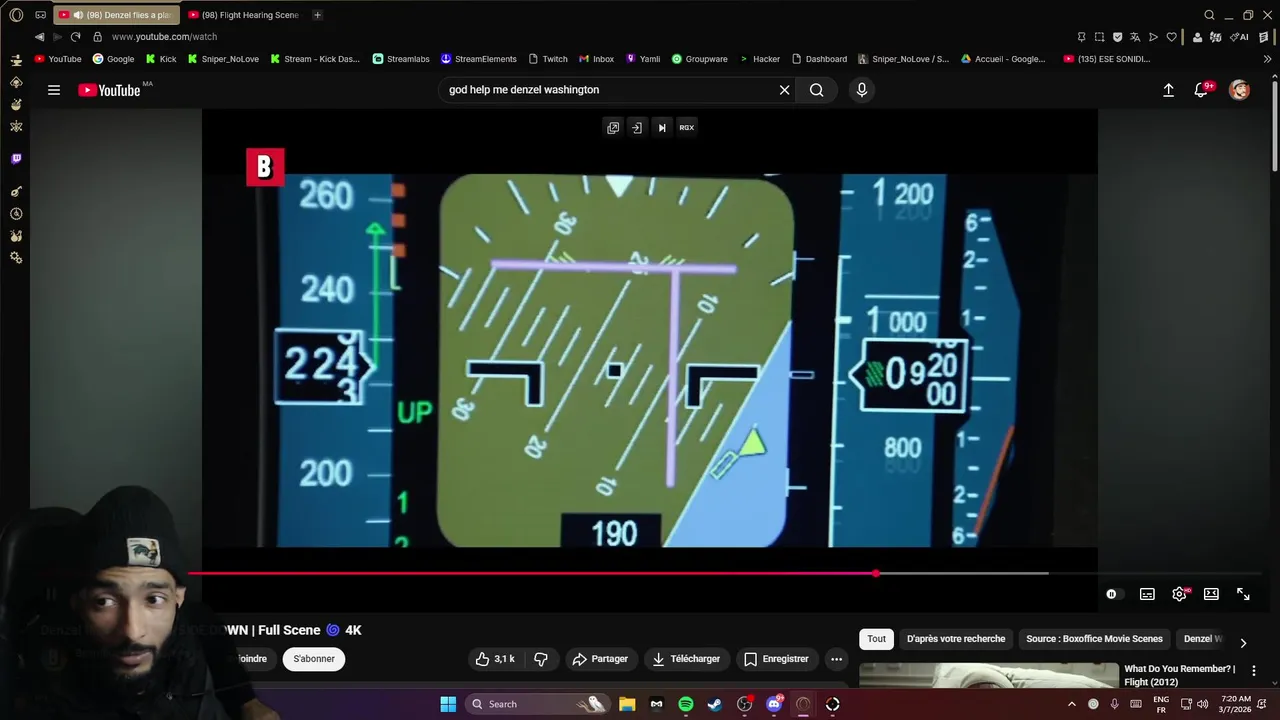Open the browser search tabs magnifier
This screenshot has width=1280, height=720.
pos(1209,15)
